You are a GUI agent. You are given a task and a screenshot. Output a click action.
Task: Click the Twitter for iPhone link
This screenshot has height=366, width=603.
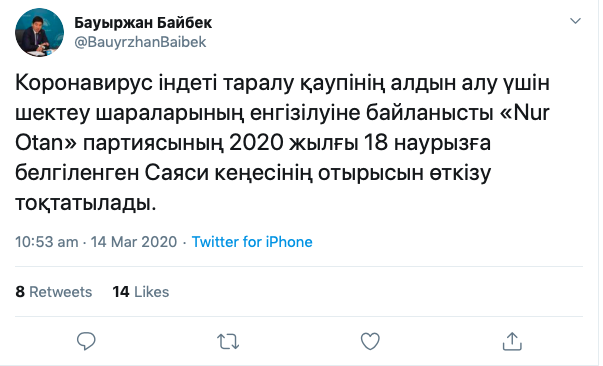(x=252, y=242)
